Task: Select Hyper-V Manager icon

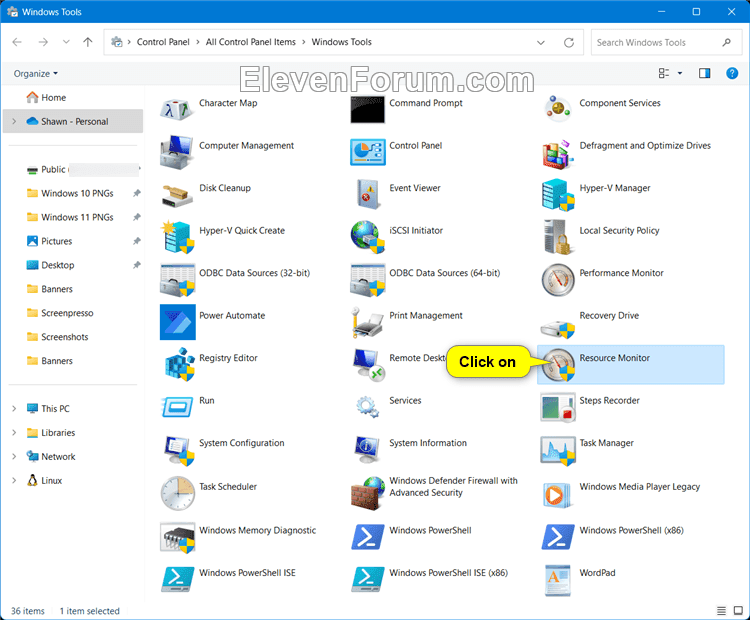Action: [558, 195]
